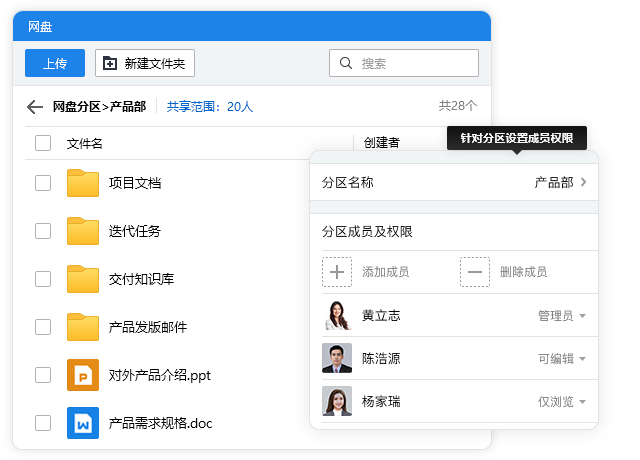
Task: Toggle the select-all checkbox in header
Action: click(43, 143)
